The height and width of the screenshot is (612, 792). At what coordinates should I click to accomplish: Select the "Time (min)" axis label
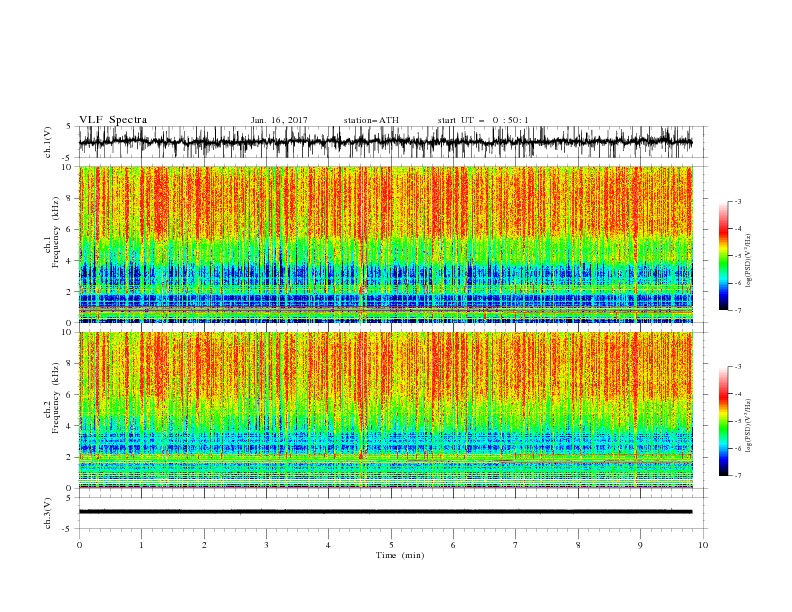[400, 555]
